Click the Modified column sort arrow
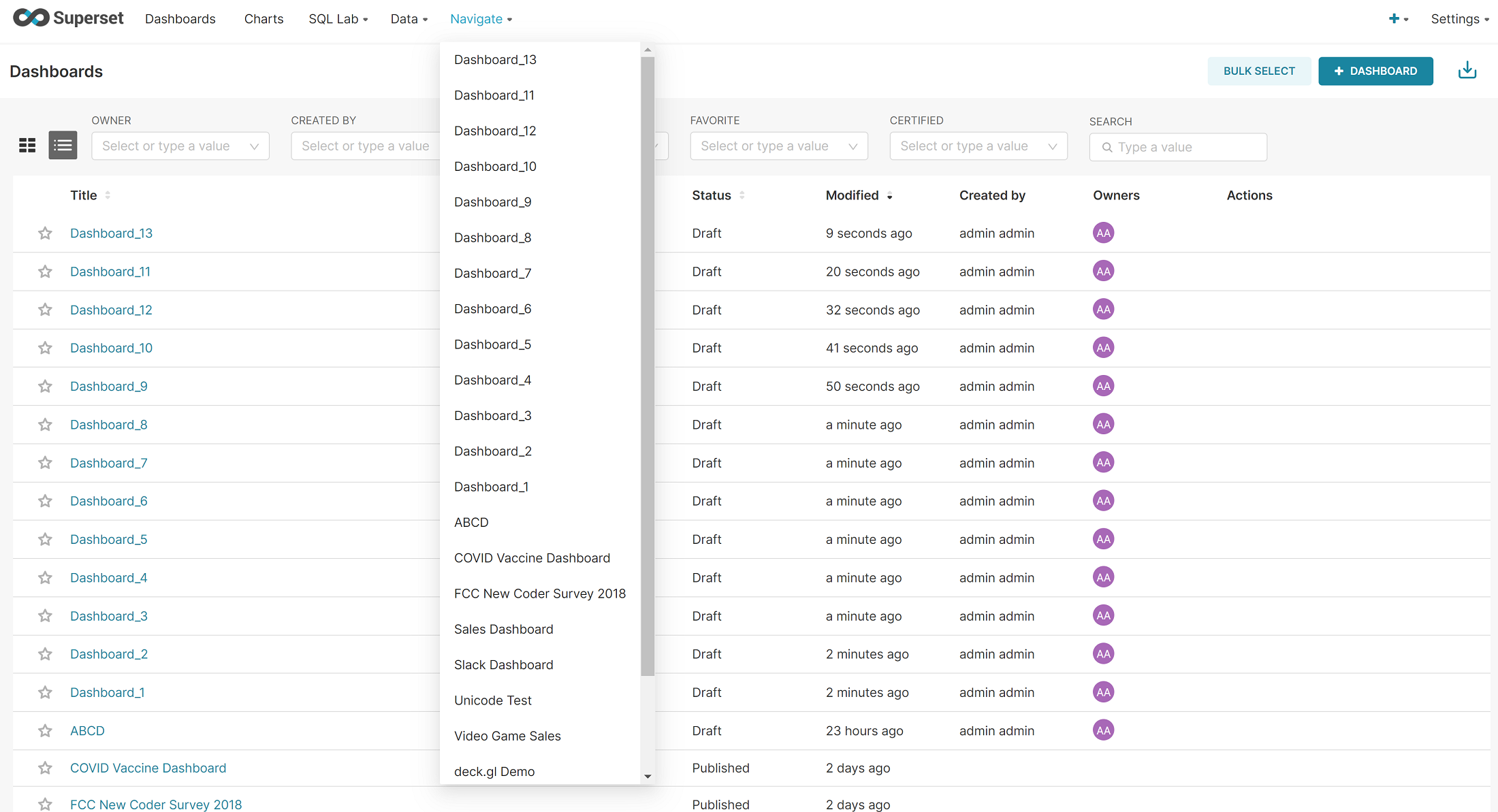The height and width of the screenshot is (812, 1498). [889, 196]
